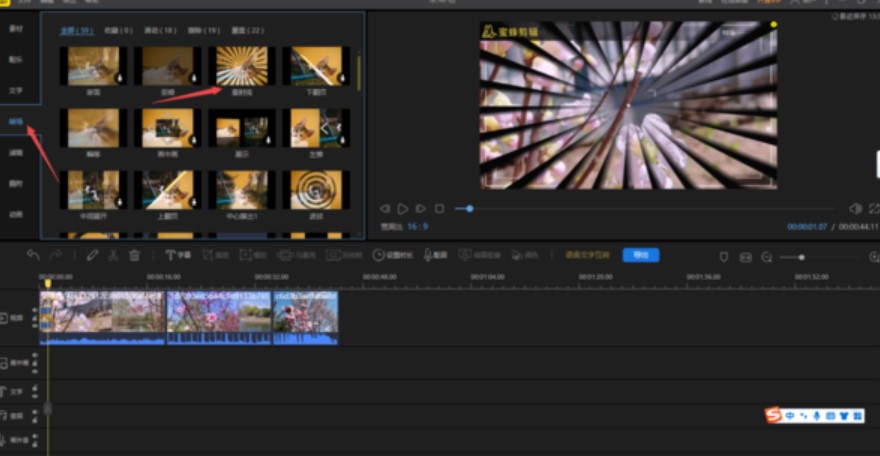Click the undo arrow in timeline toolbar
Image resolution: width=880 pixels, height=456 pixels.
33,255
